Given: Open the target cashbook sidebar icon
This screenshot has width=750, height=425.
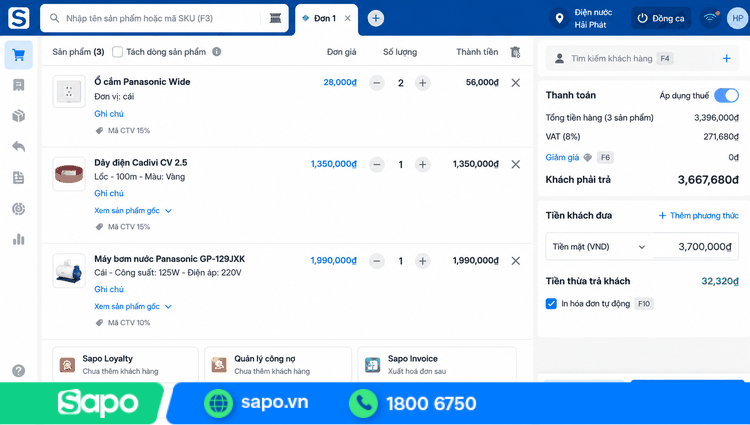Looking at the screenshot, I should pos(19,208).
